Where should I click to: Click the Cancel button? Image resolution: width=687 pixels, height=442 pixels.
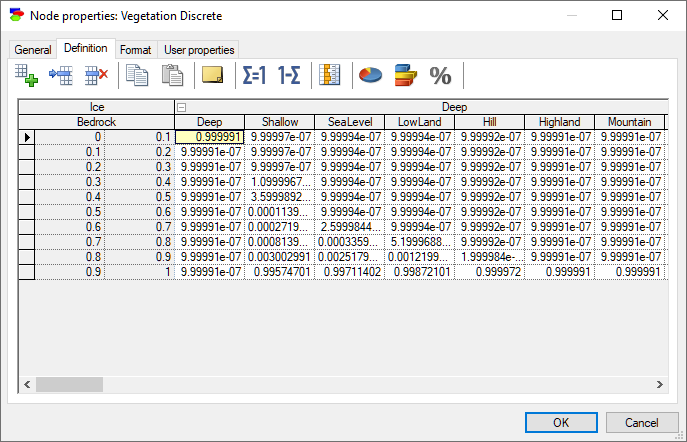point(642,423)
